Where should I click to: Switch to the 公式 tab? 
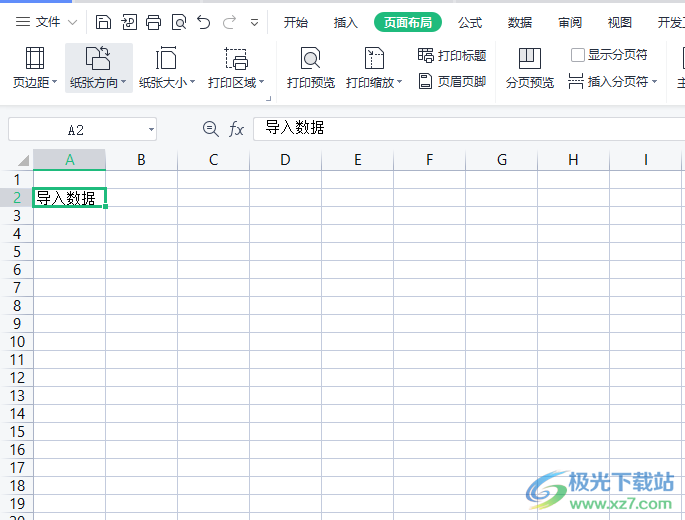470,22
